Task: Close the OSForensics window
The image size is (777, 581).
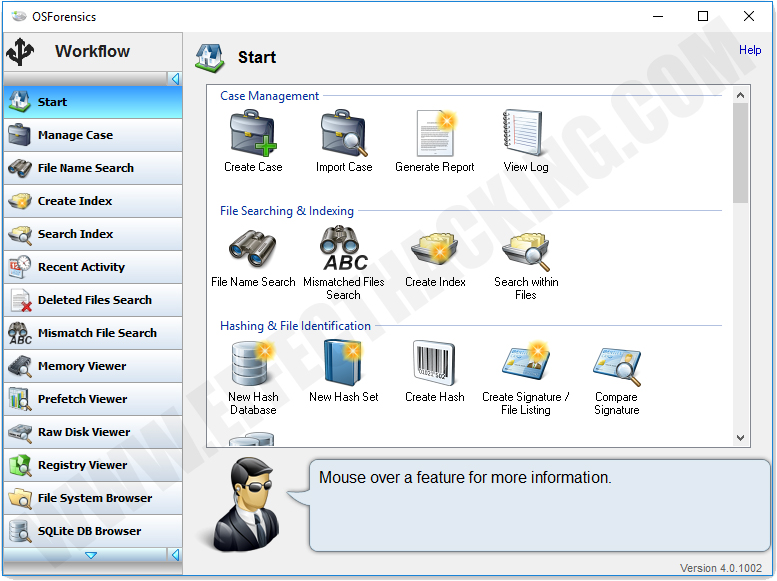Action: pos(749,16)
